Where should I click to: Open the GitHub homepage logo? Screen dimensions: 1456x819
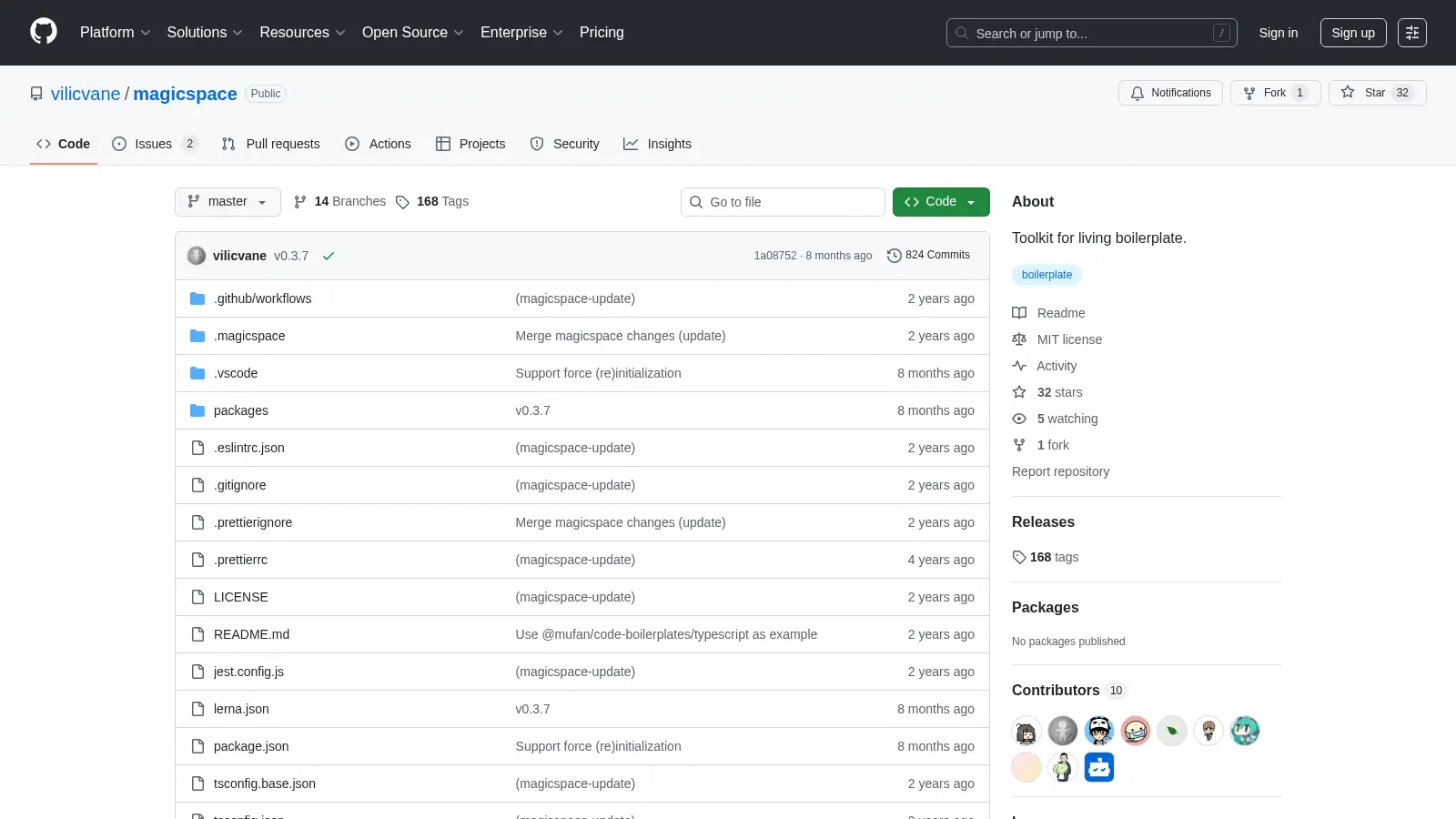(x=44, y=32)
